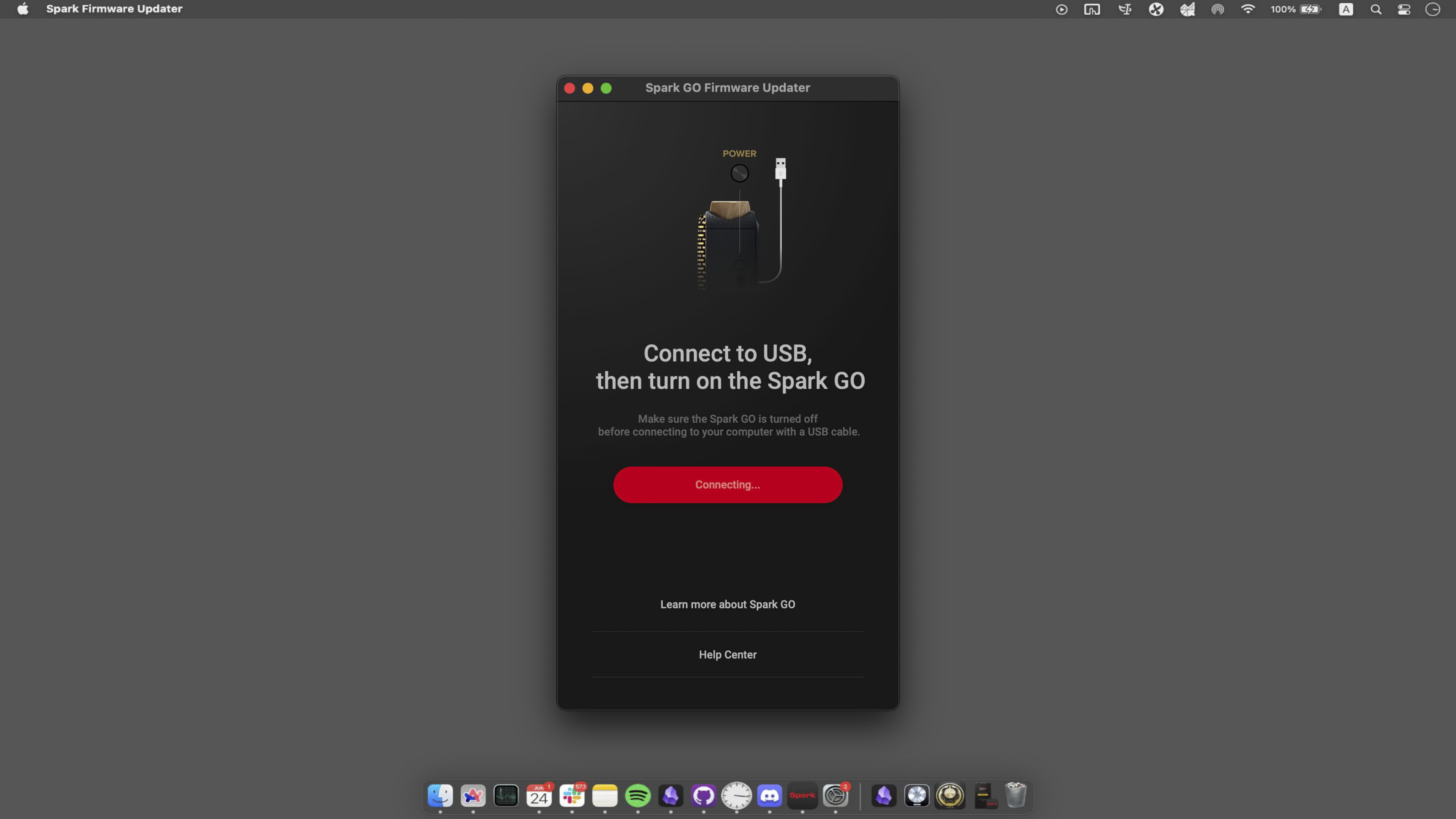Open Obsidian left of the GitHub icon
The height and width of the screenshot is (819, 1456).
coord(671,796)
